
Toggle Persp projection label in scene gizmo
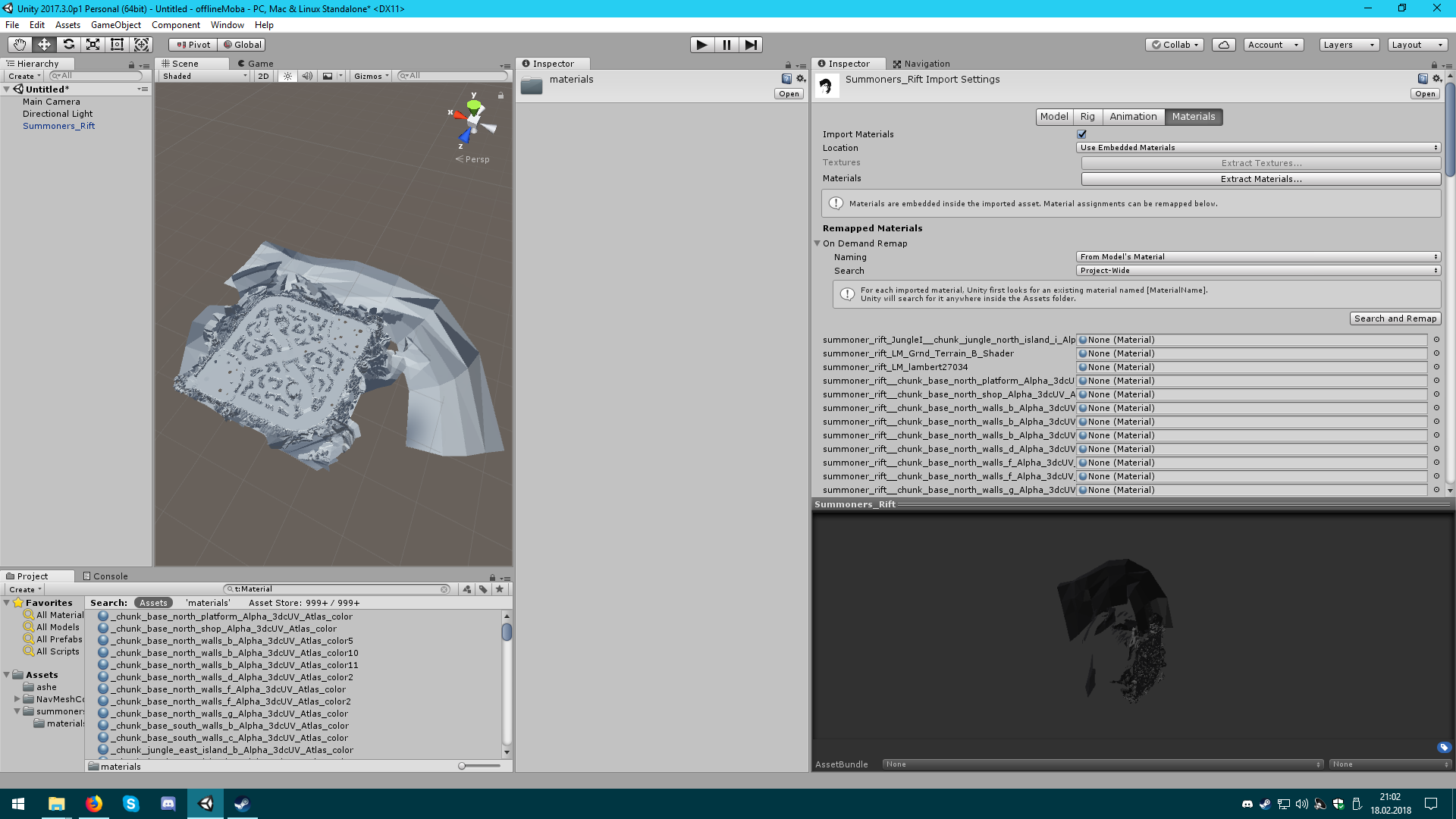point(473,159)
